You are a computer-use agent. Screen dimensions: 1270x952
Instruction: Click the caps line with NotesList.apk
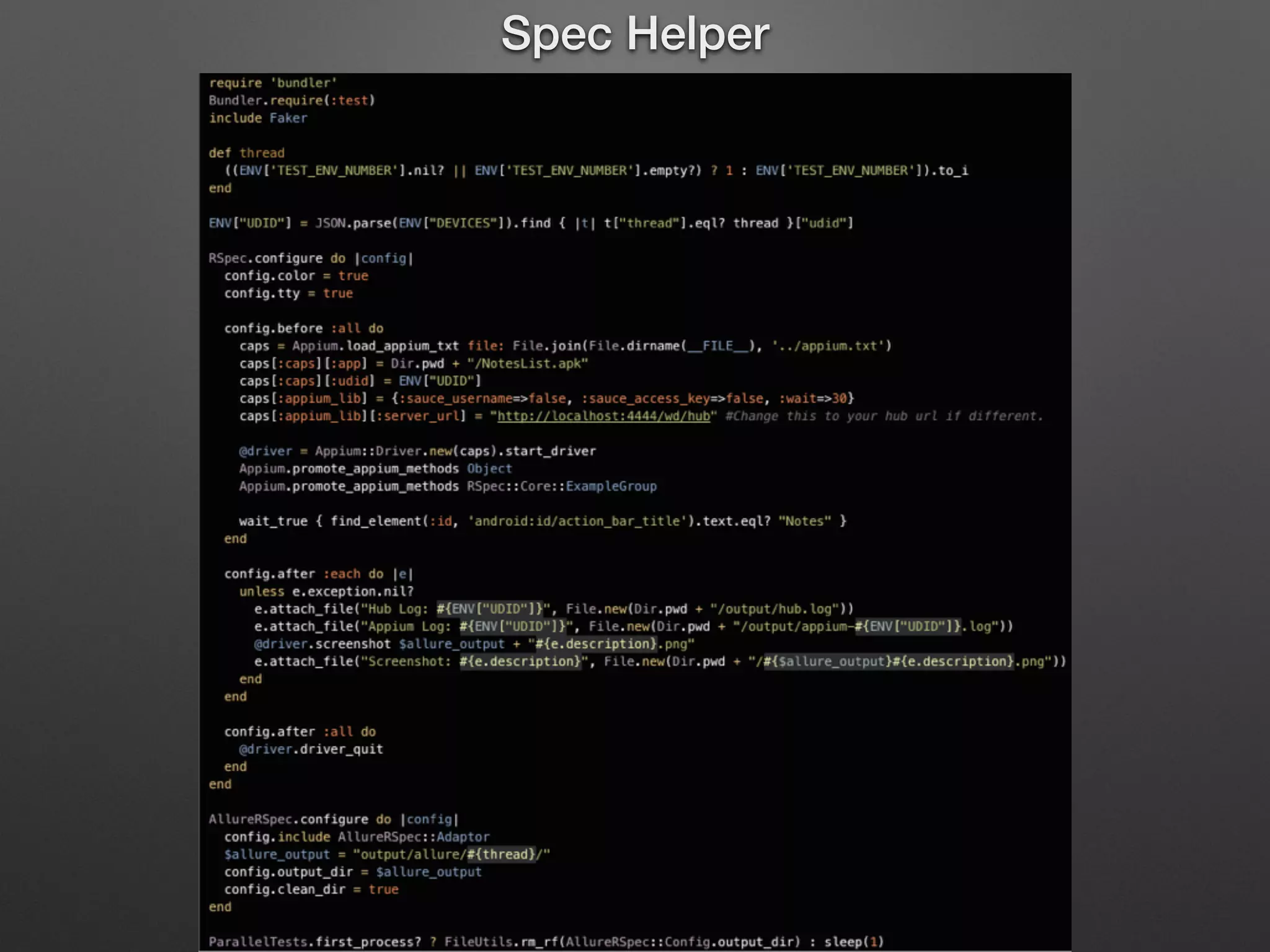point(414,363)
